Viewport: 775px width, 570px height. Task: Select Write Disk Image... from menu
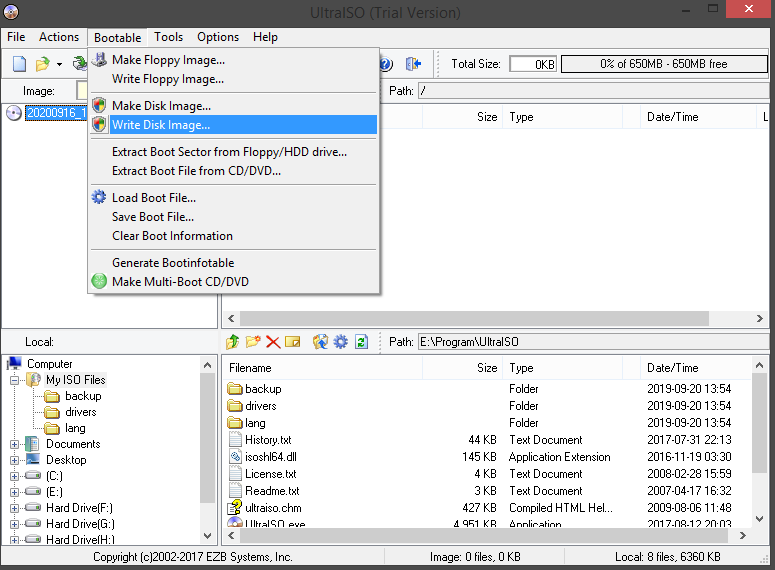[233, 125]
